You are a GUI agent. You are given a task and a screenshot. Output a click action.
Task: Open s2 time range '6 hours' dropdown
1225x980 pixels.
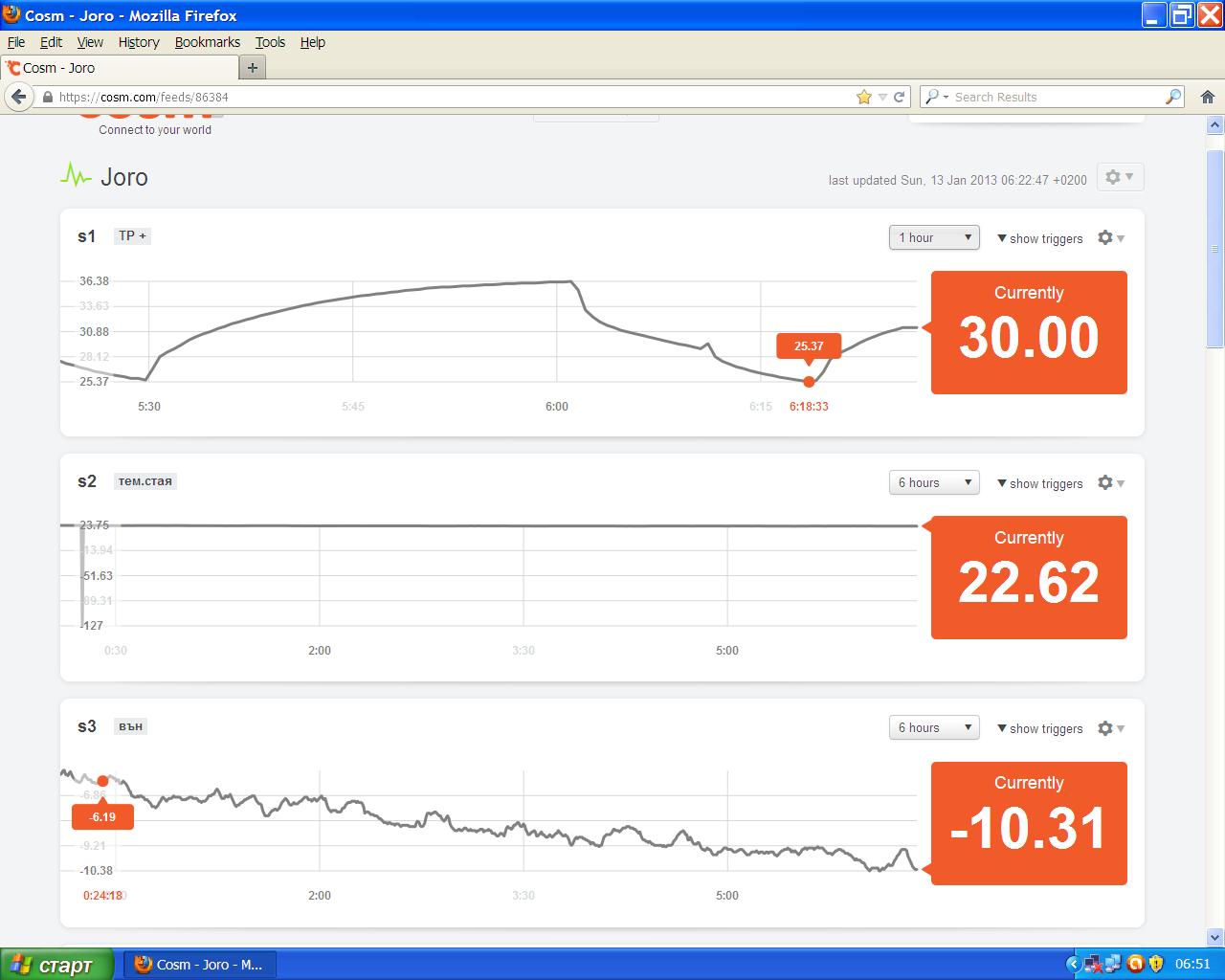934,482
